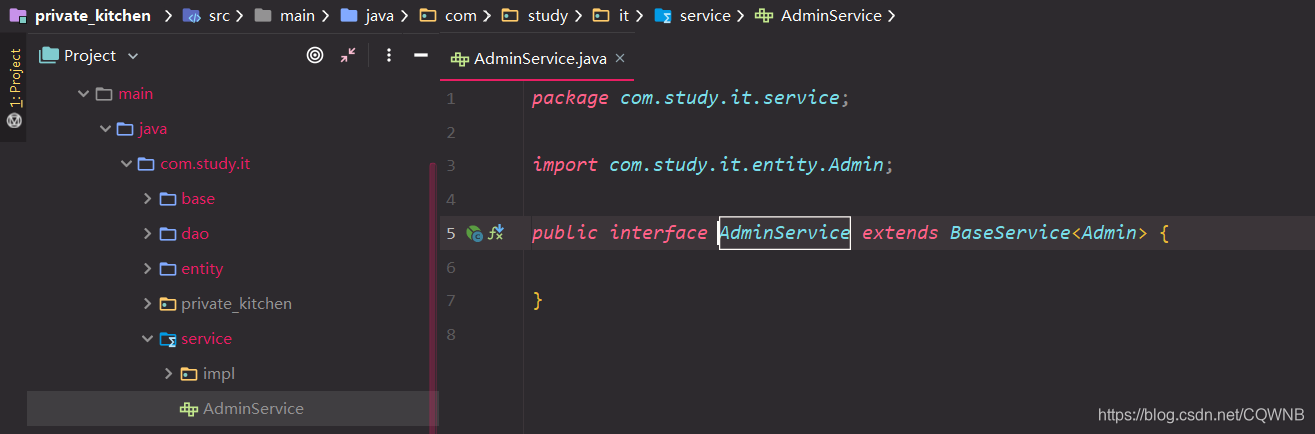Collapse the main folder
The height and width of the screenshot is (434, 1315).
click(x=83, y=94)
